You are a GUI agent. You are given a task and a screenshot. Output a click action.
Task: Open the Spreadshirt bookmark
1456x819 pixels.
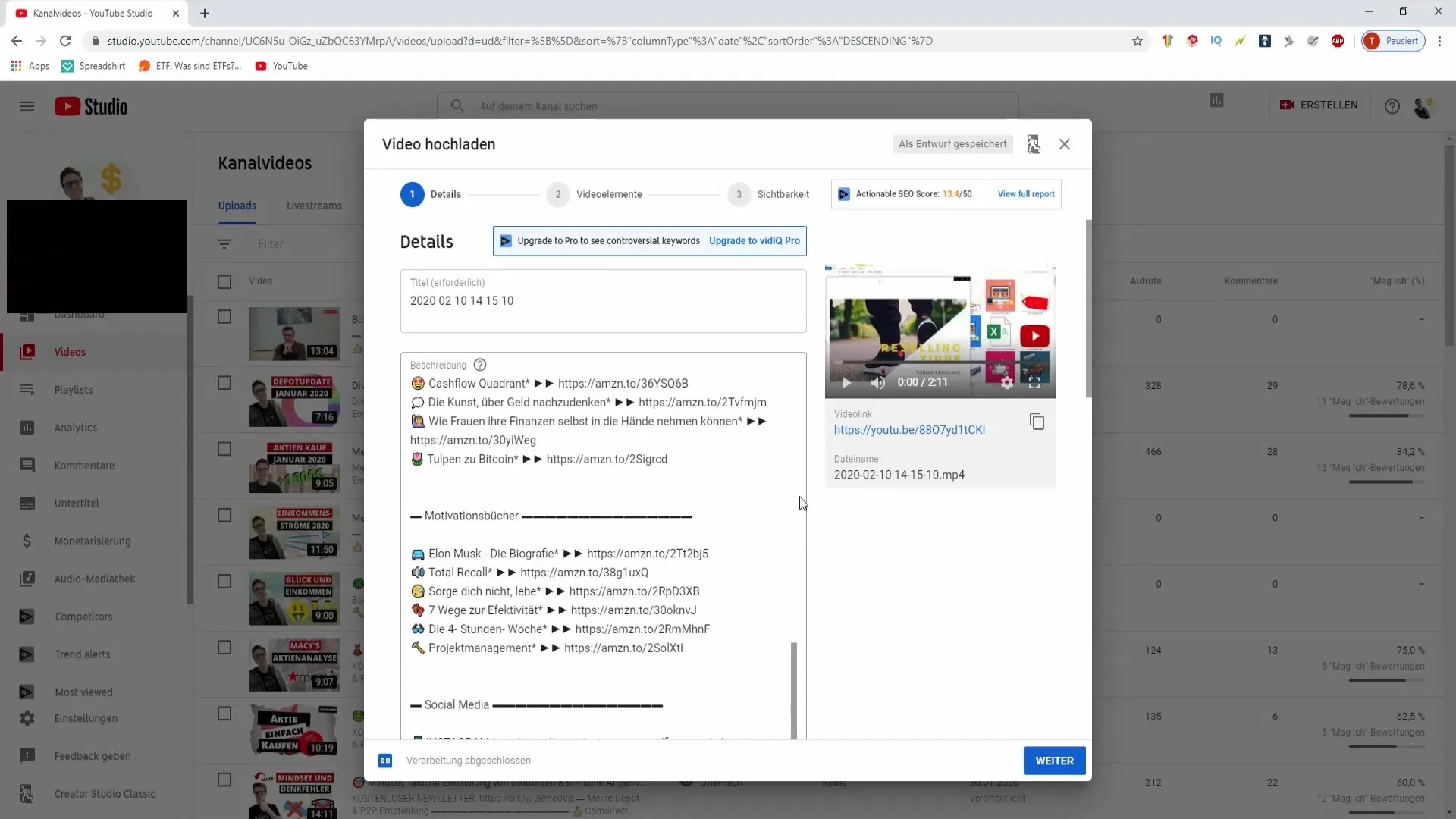93,66
